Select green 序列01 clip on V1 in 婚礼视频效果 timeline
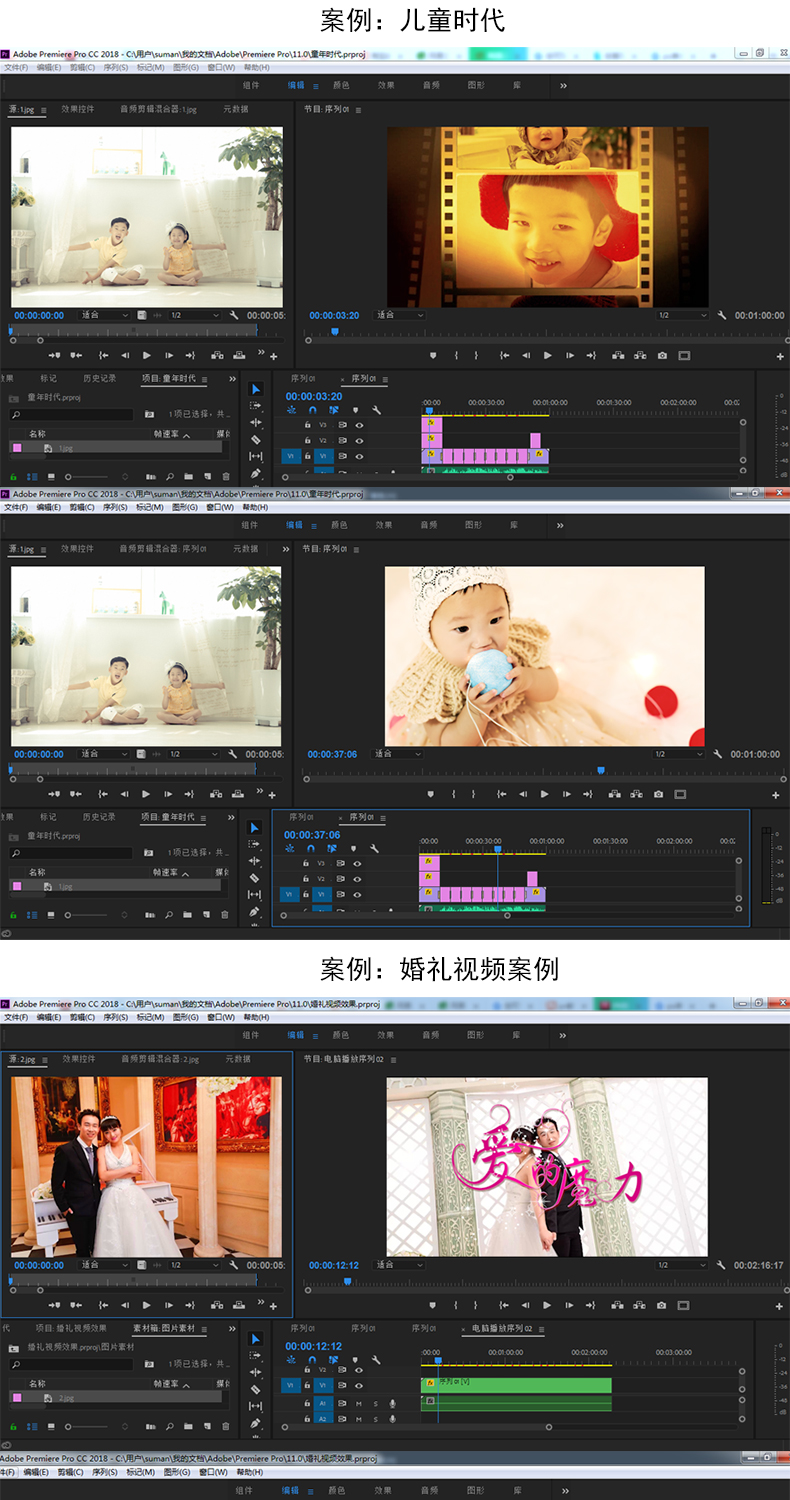 [516, 1385]
